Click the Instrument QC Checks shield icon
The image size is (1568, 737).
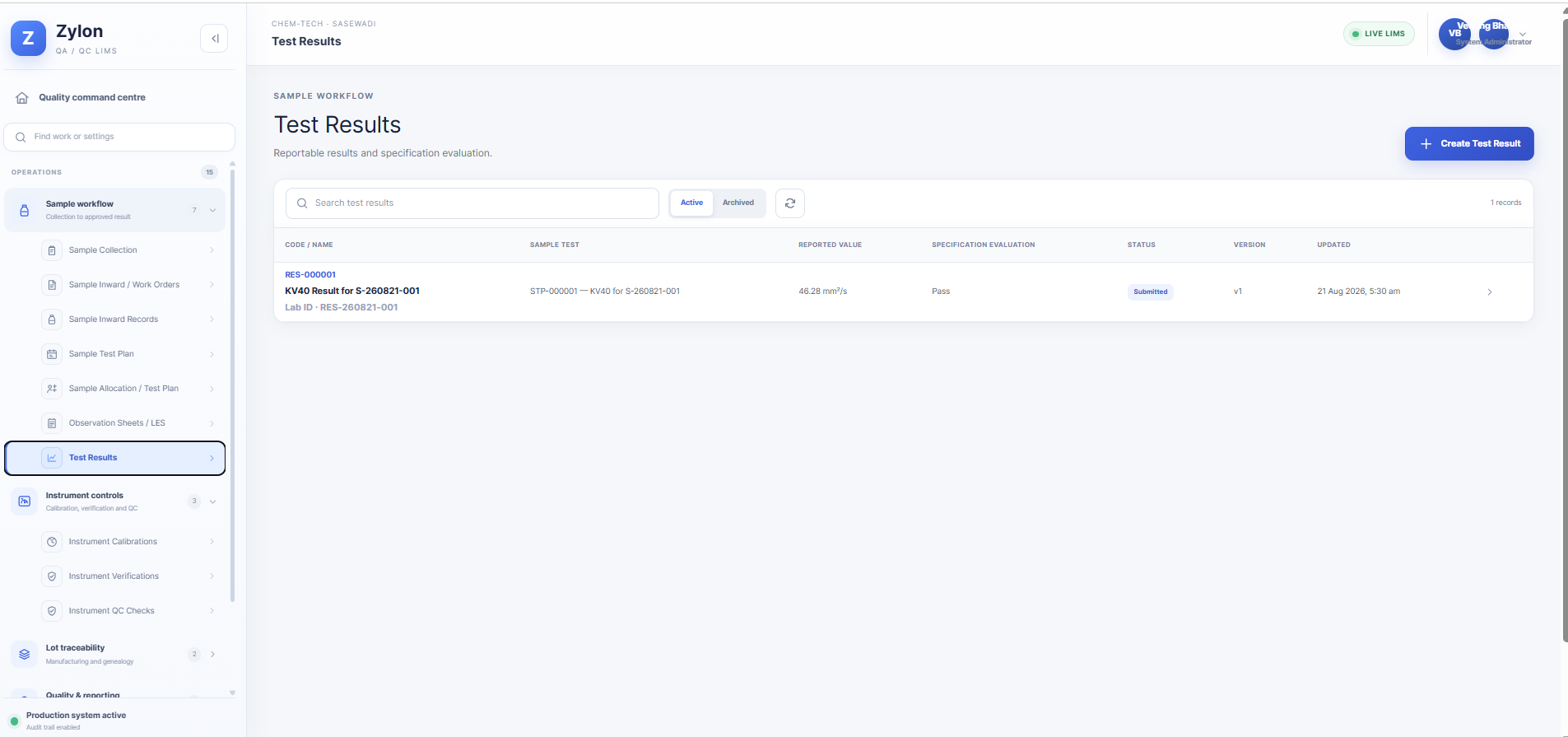click(x=52, y=611)
